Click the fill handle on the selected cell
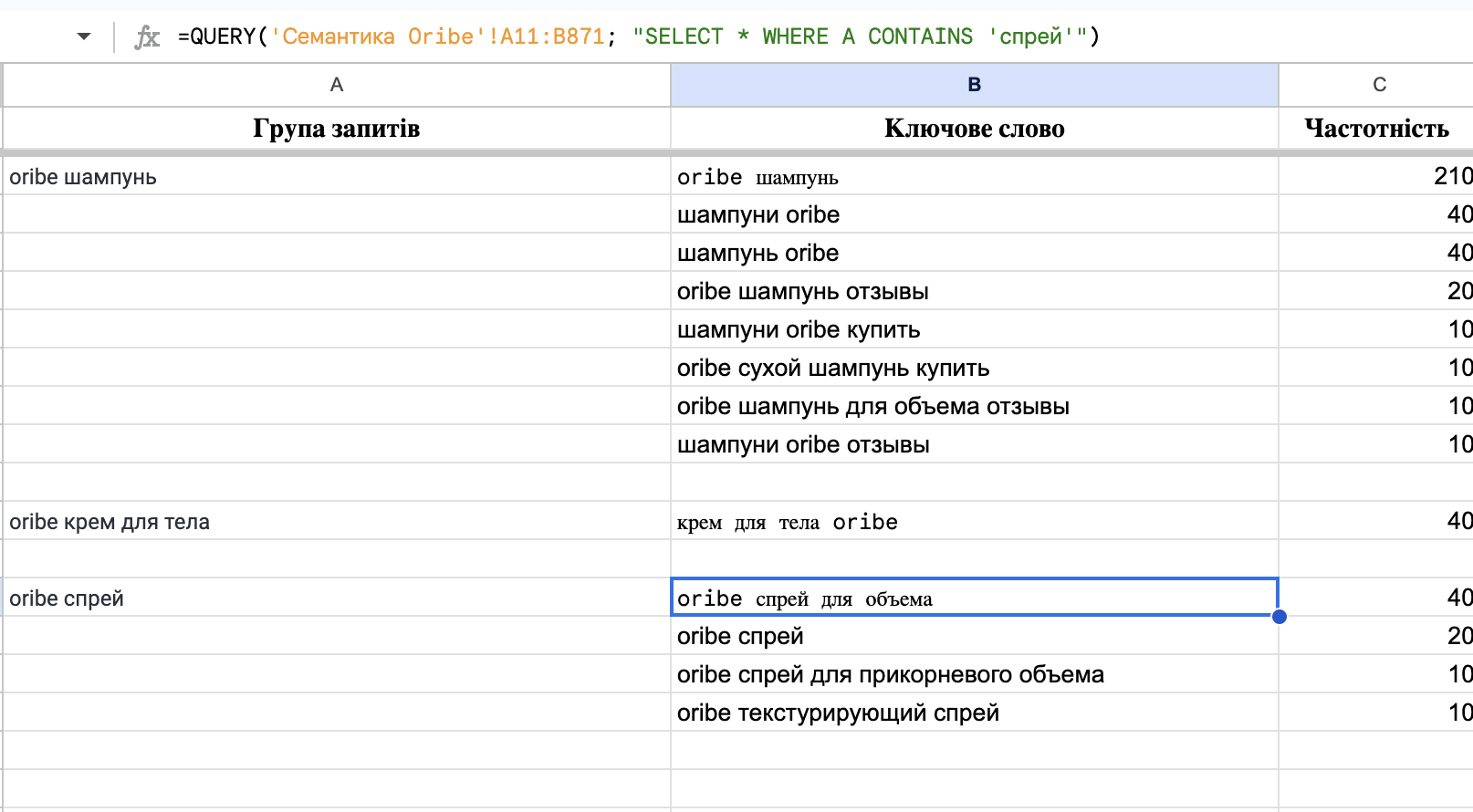Screen dimensions: 1473x812 pyautogui.click(x=1280, y=617)
